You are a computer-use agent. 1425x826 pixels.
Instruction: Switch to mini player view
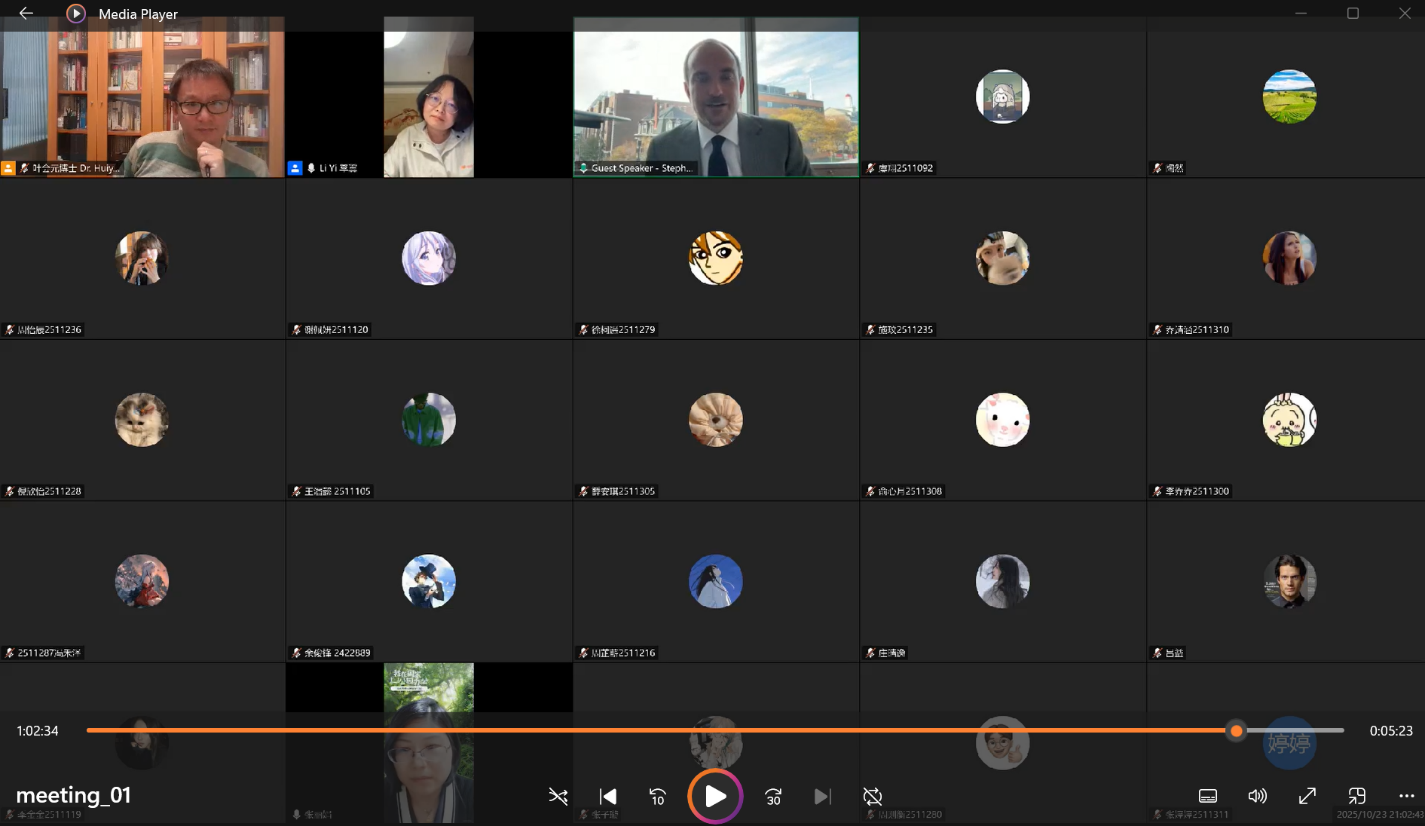tap(1357, 796)
